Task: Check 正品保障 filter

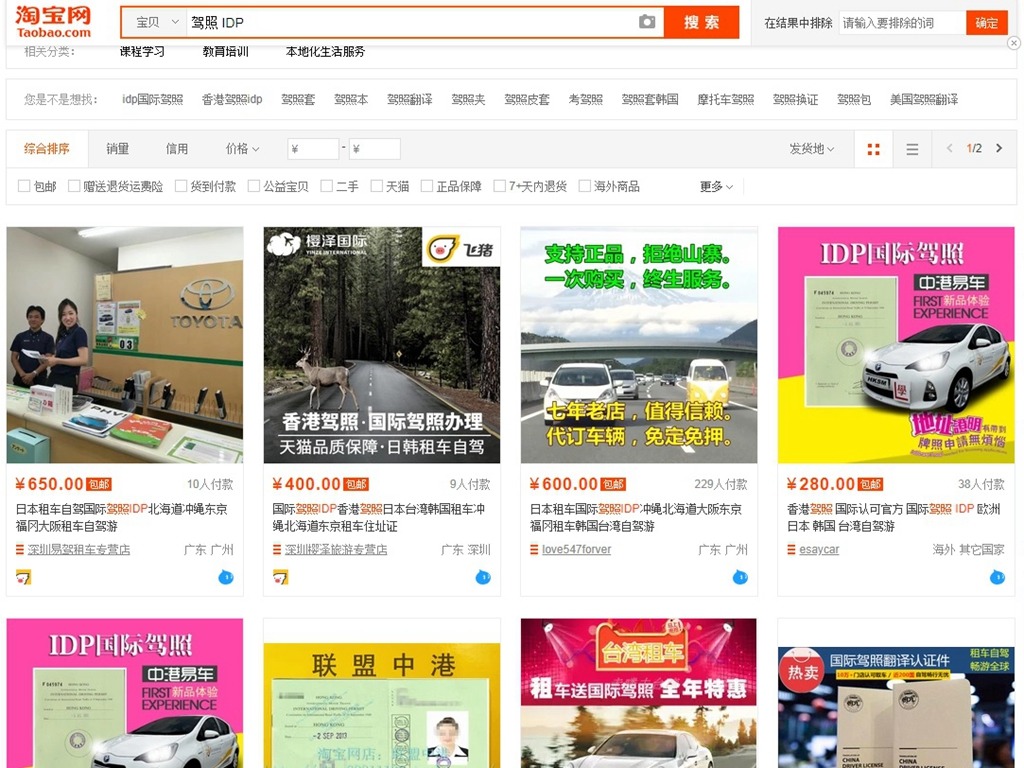Action: [427, 186]
